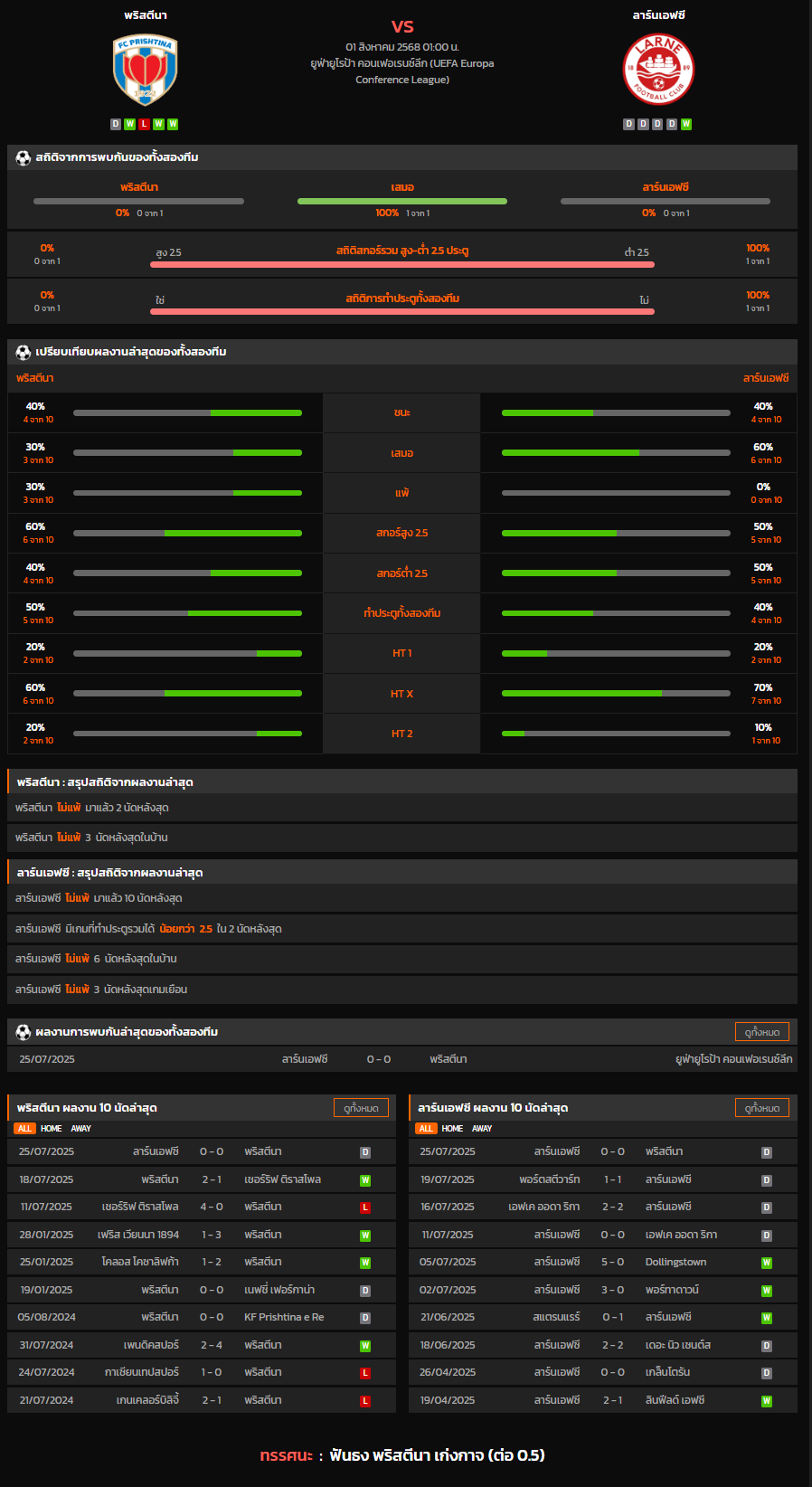Click W result badge for Larne 02/07/2025 row
The height and width of the screenshot is (1487, 812).
point(767,1291)
